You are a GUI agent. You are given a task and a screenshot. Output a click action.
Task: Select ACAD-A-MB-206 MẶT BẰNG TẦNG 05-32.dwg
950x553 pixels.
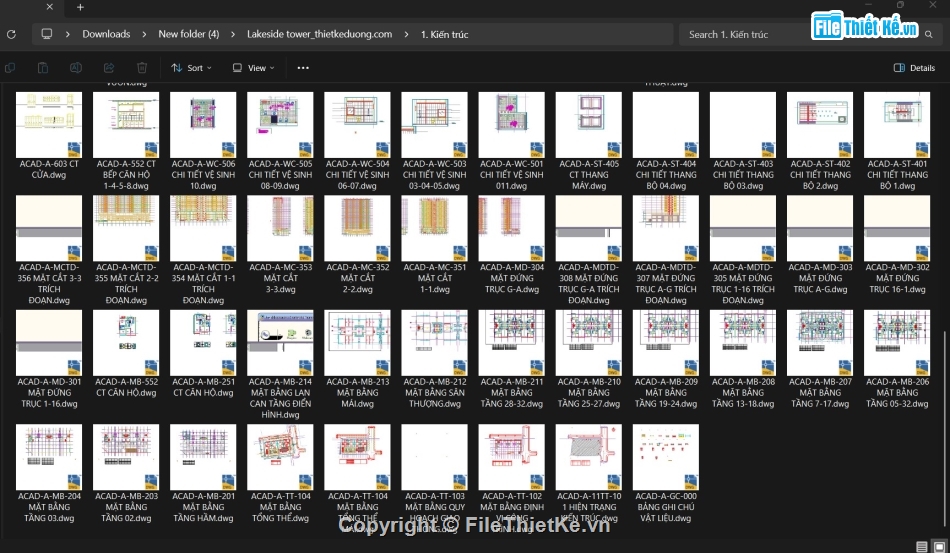(897, 359)
